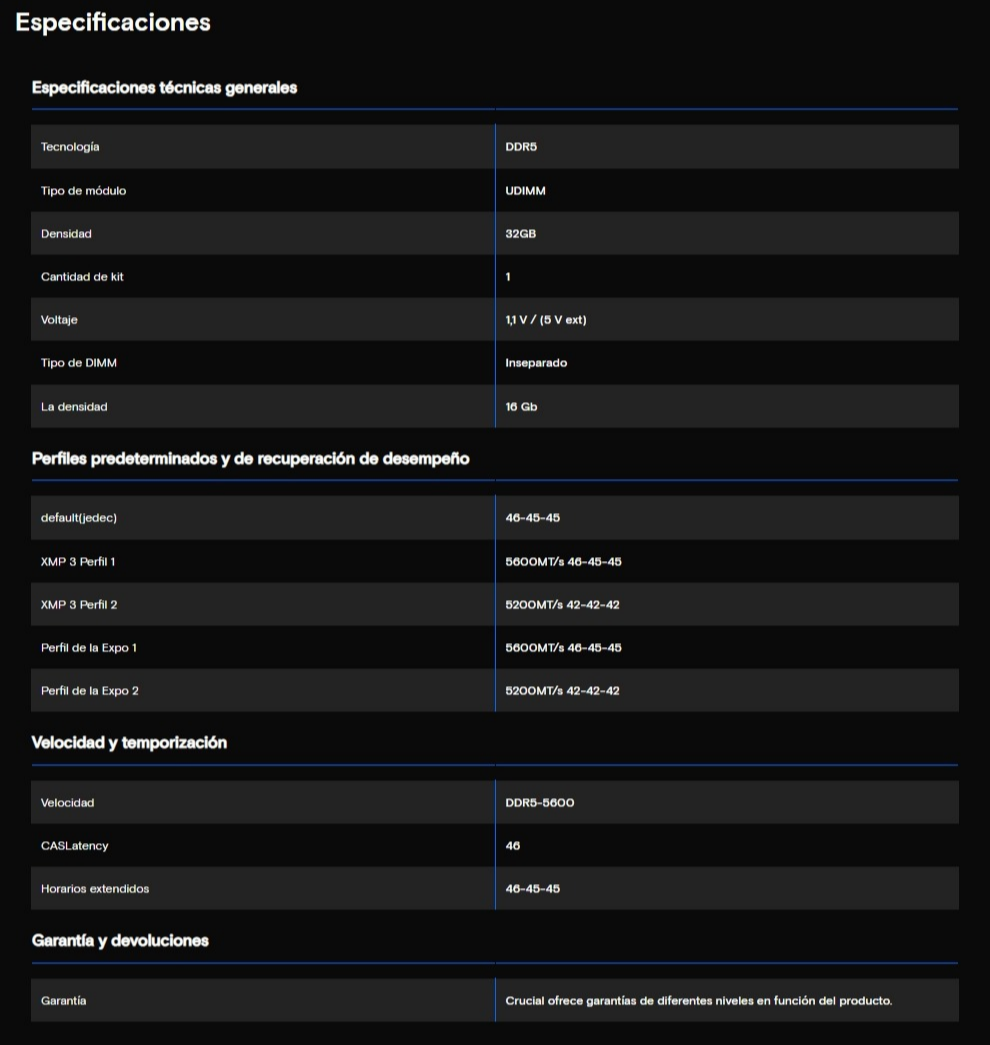Image resolution: width=990 pixels, height=1045 pixels.
Task: Click the CASLatency row label
Action: (75, 846)
